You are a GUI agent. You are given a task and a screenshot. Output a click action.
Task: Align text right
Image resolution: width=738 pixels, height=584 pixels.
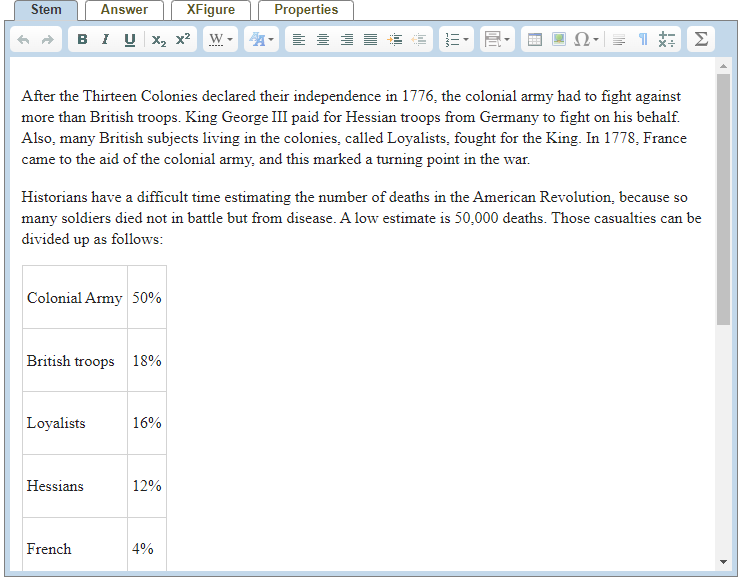click(x=347, y=40)
